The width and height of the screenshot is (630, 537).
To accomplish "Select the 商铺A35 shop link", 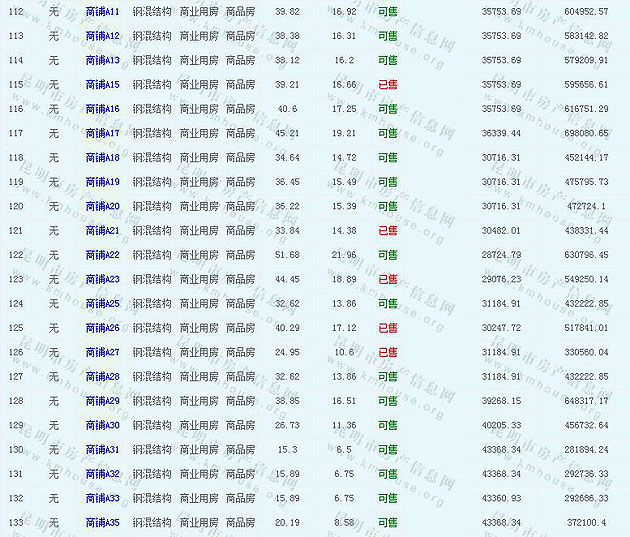I will 102,522.
